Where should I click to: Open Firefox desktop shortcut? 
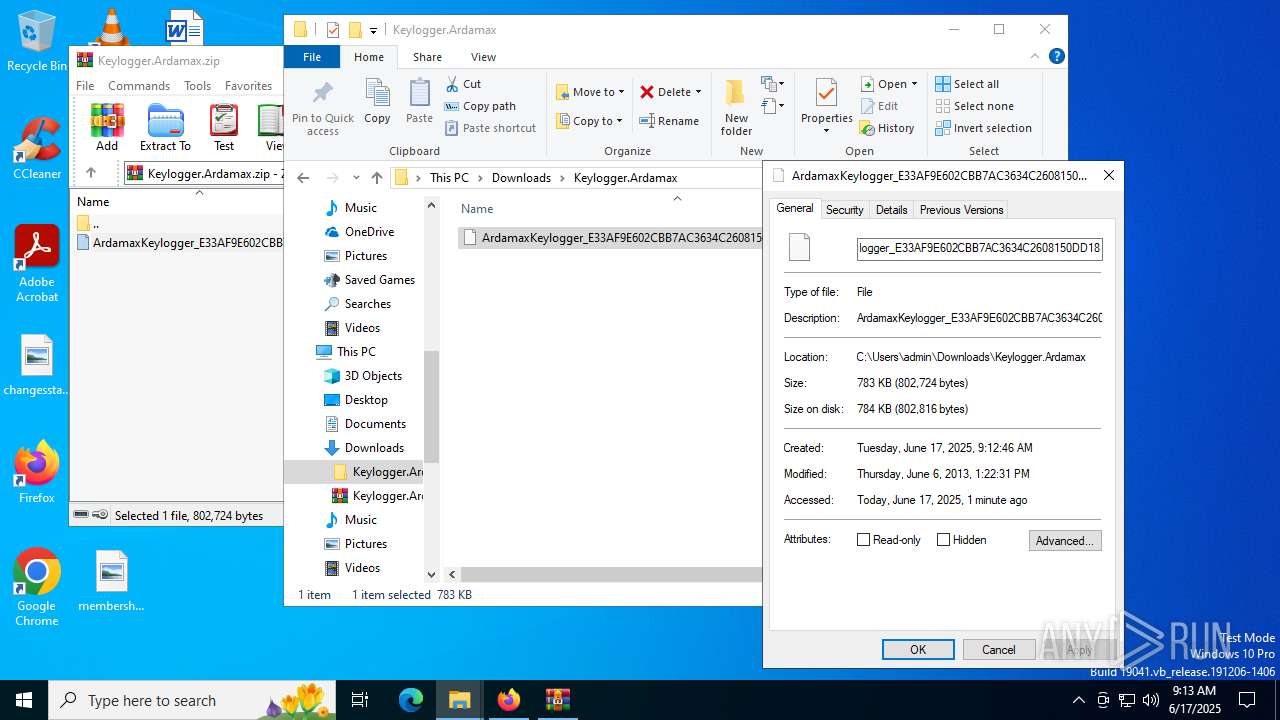click(x=37, y=472)
